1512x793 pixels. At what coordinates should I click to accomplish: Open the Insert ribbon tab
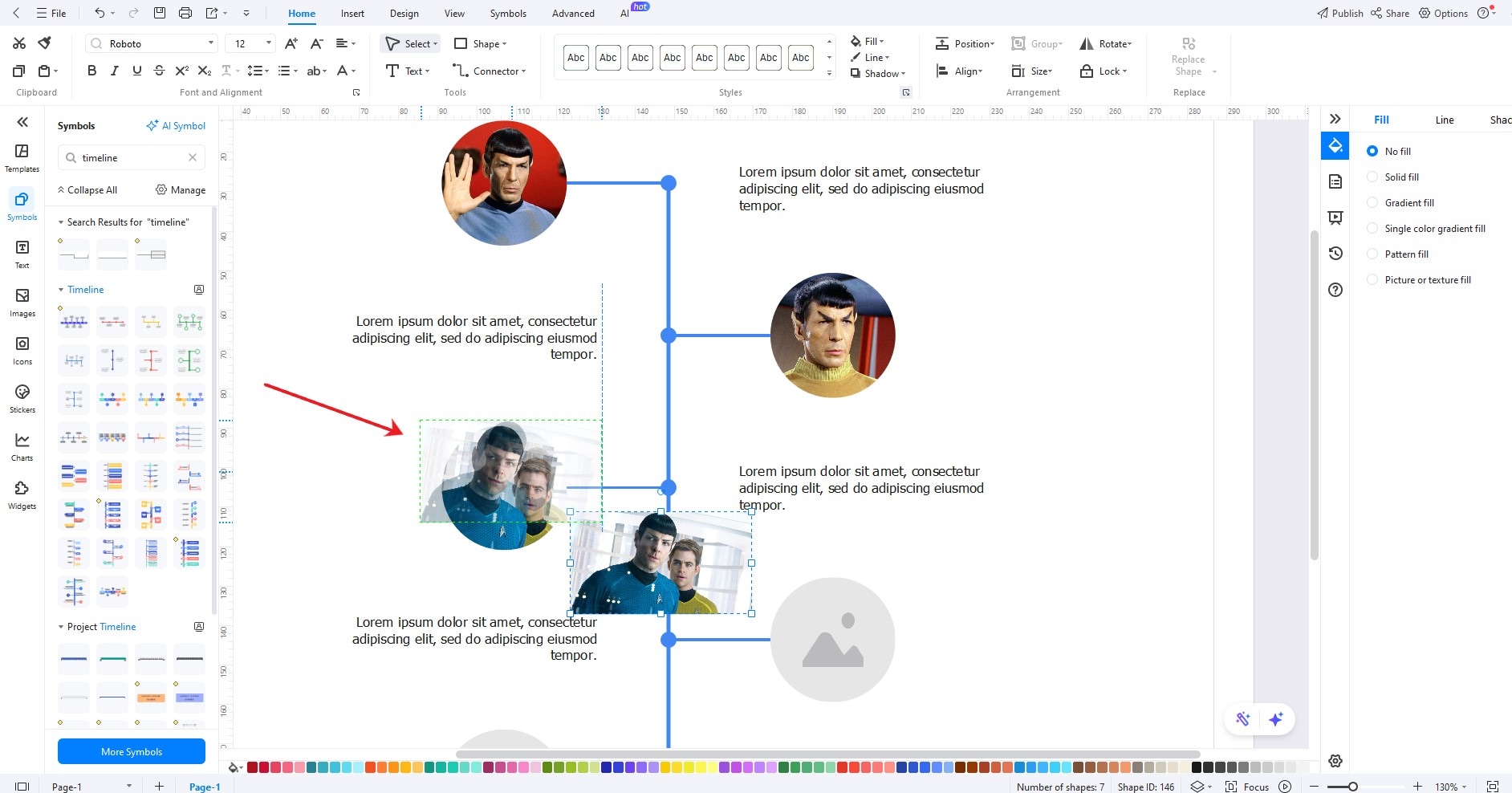coord(352,13)
